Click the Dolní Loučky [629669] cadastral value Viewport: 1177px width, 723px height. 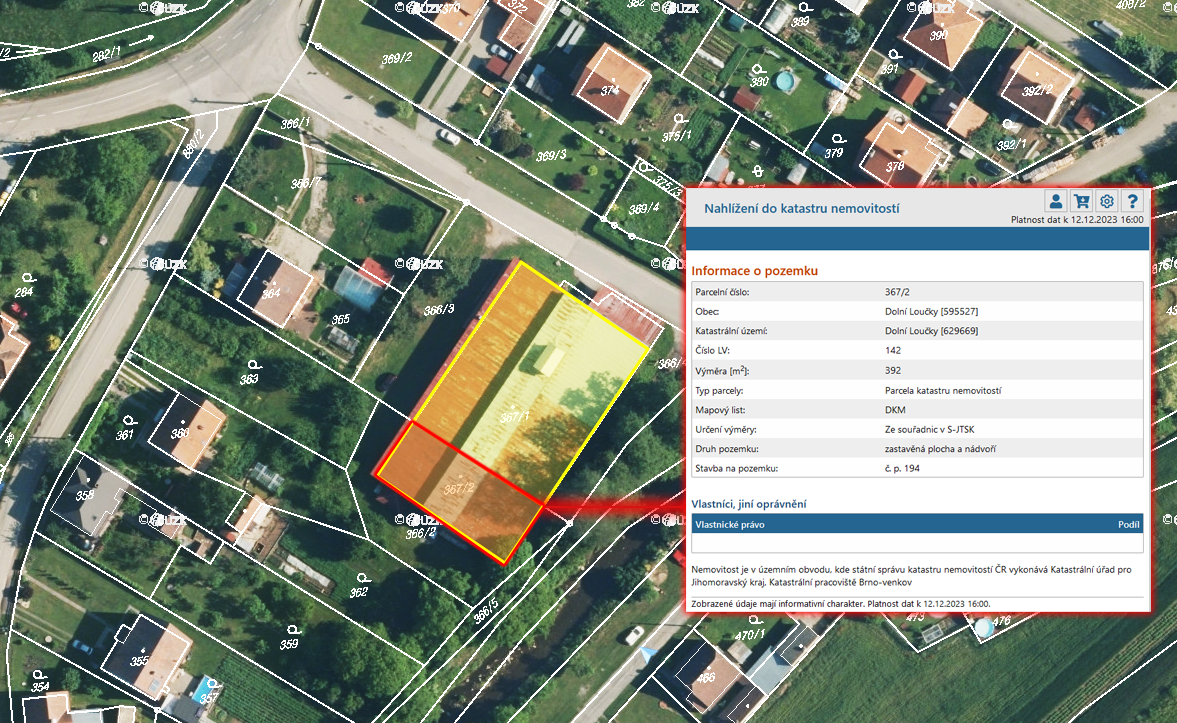[925, 331]
